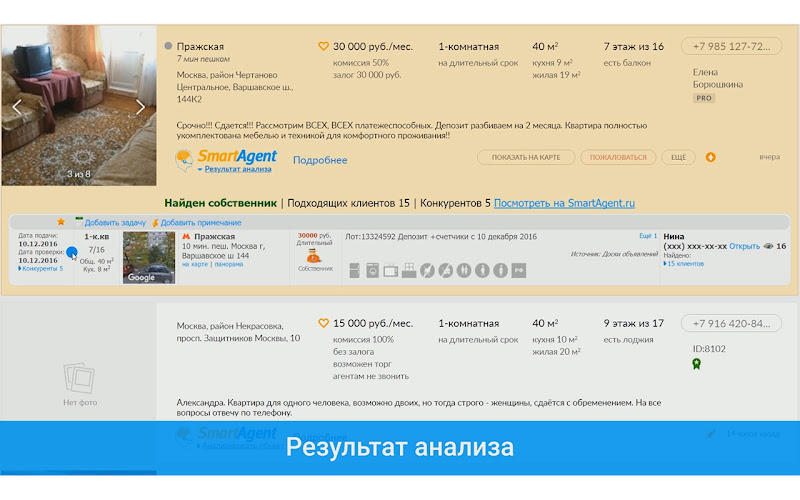Add the 30 000 руб. listing to favorites
This screenshot has height=500, width=800.
click(x=323, y=46)
